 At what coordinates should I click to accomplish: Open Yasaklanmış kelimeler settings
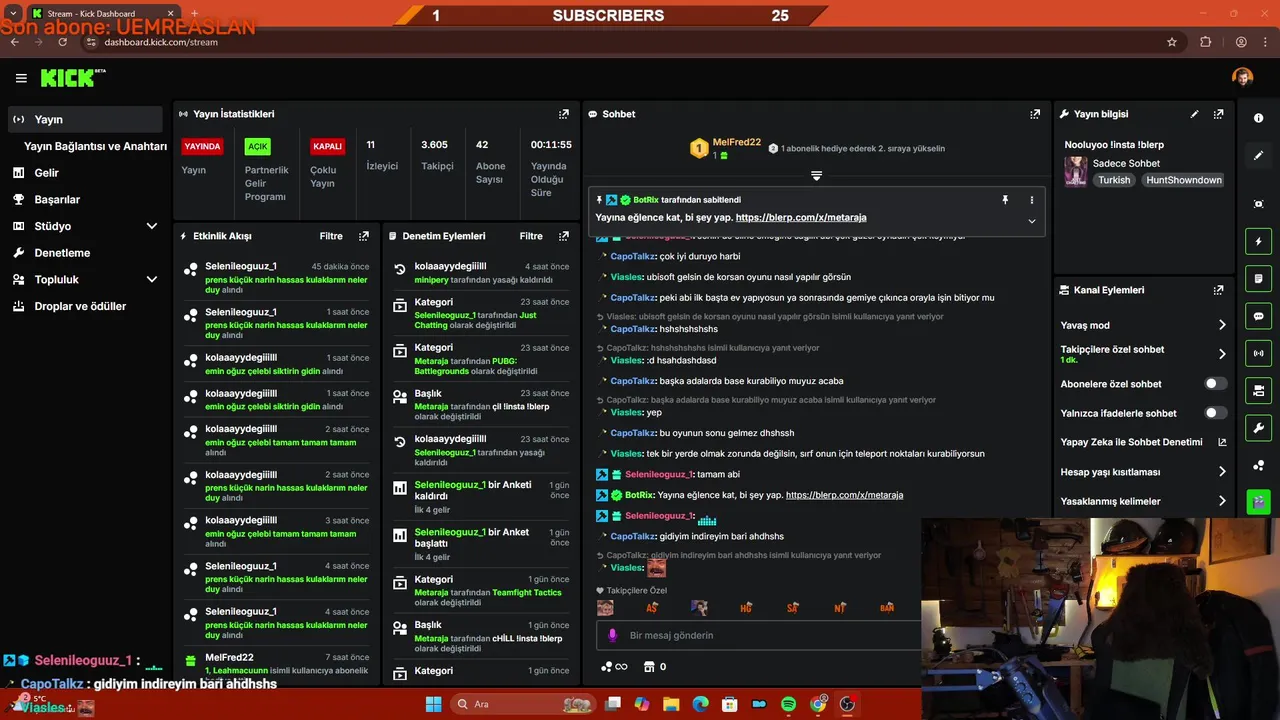1144,501
